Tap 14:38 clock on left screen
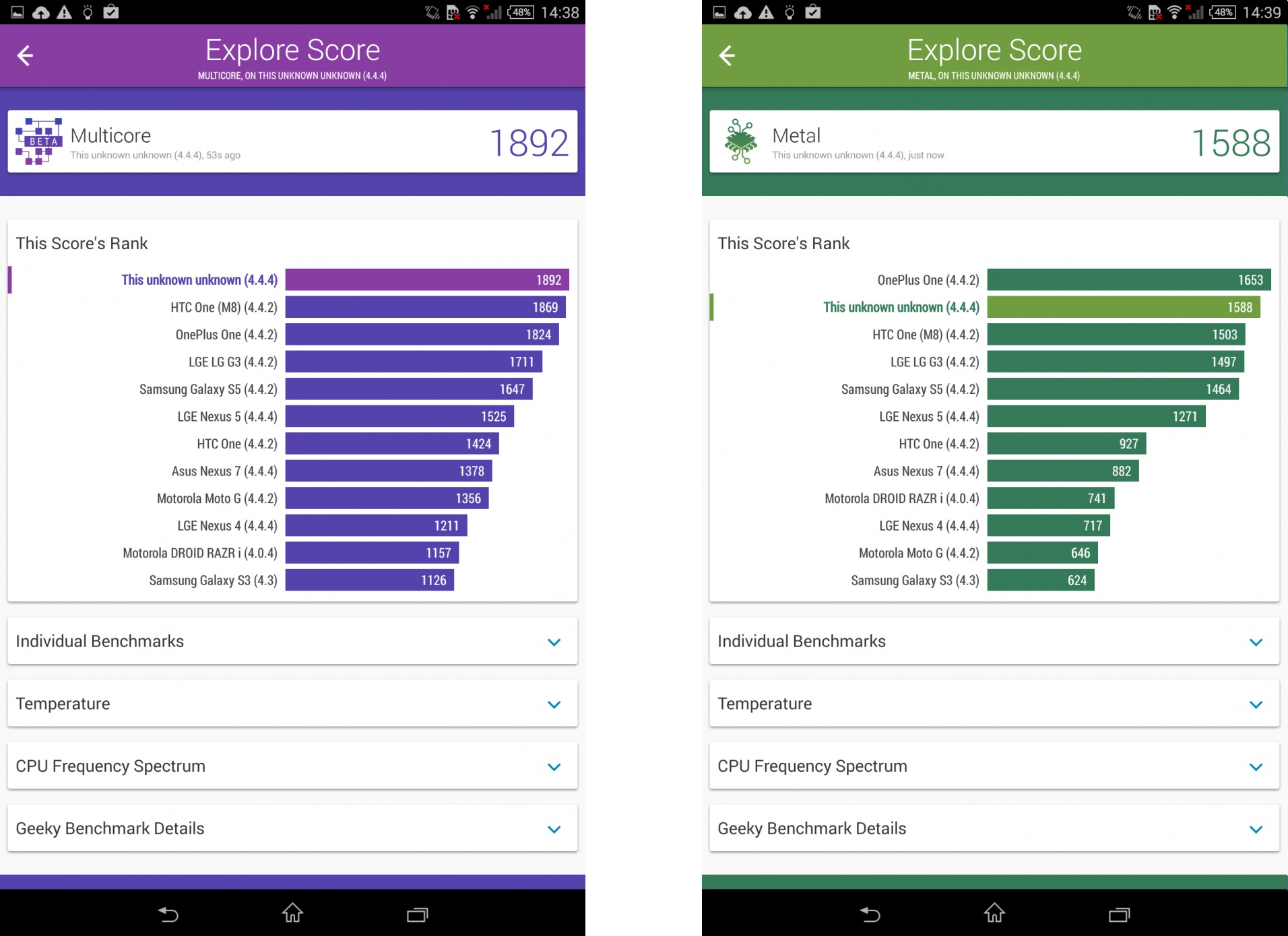Image resolution: width=1288 pixels, height=936 pixels. (x=560, y=12)
